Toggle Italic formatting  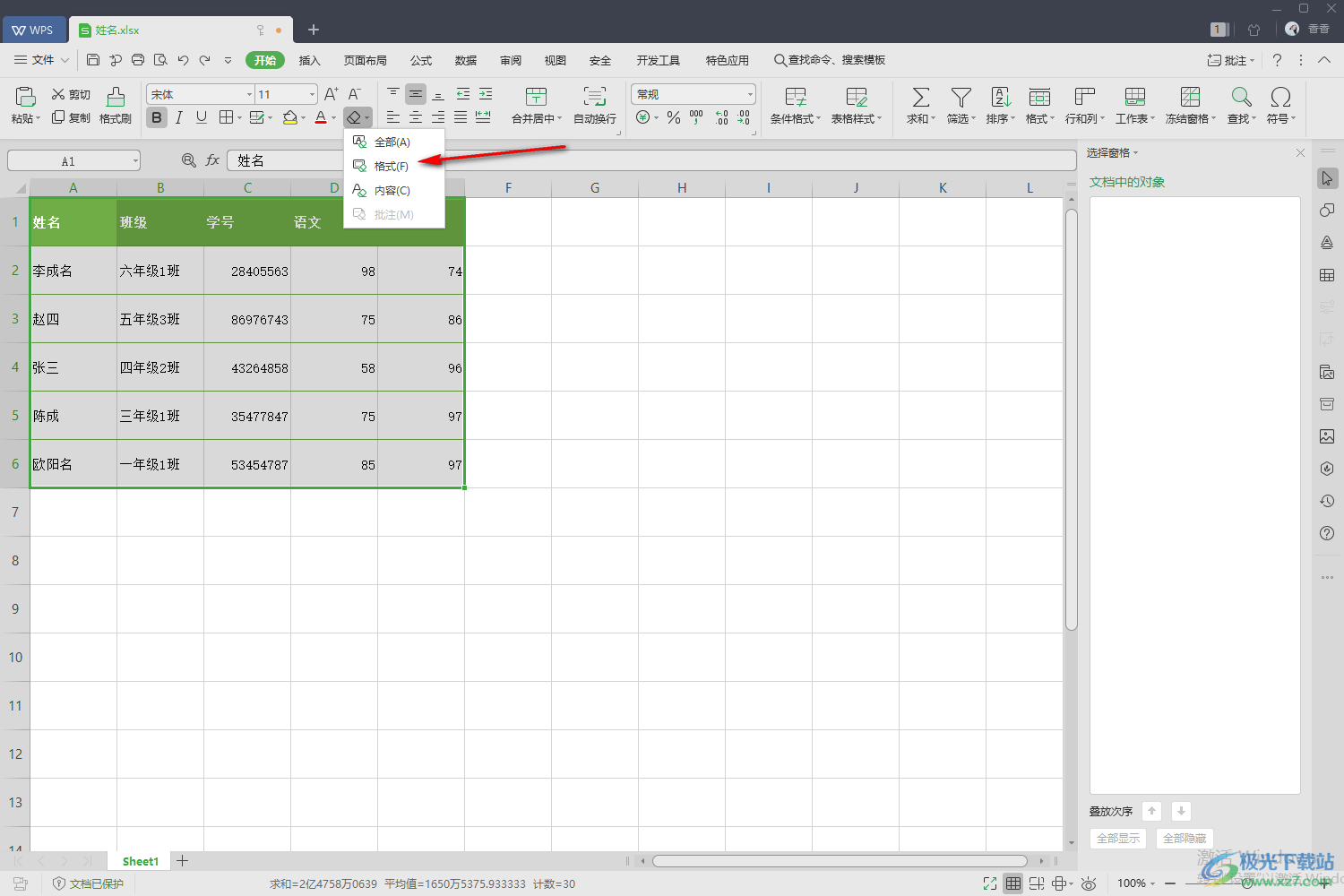point(179,117)
